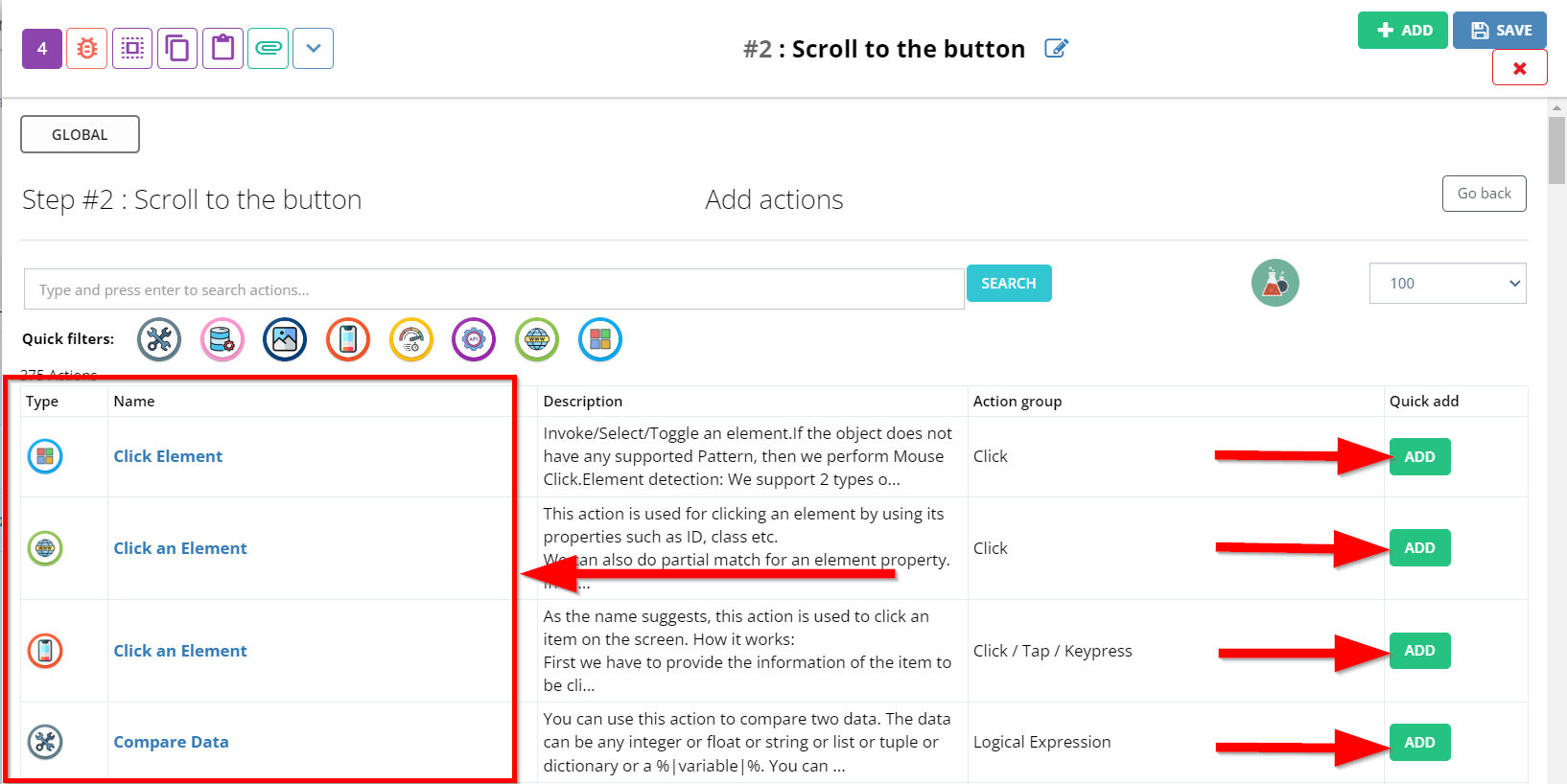Filter actions by the web globe icon
The width and height of the screenshot is (1567, 784).
[x=537, y=339]
